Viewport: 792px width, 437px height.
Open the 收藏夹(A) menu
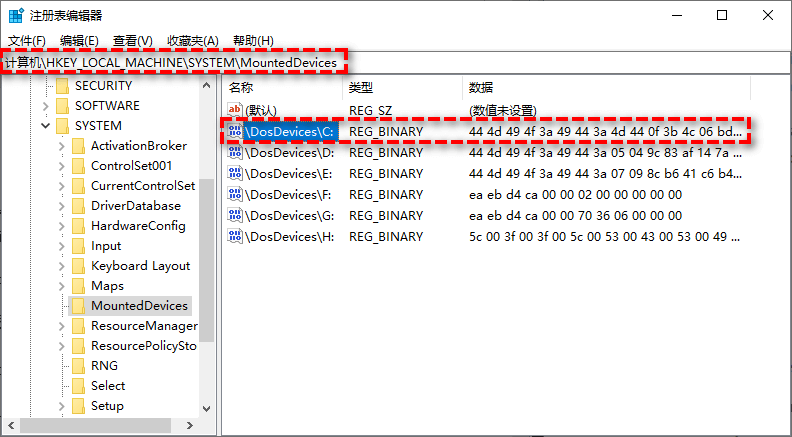[193, 41]
